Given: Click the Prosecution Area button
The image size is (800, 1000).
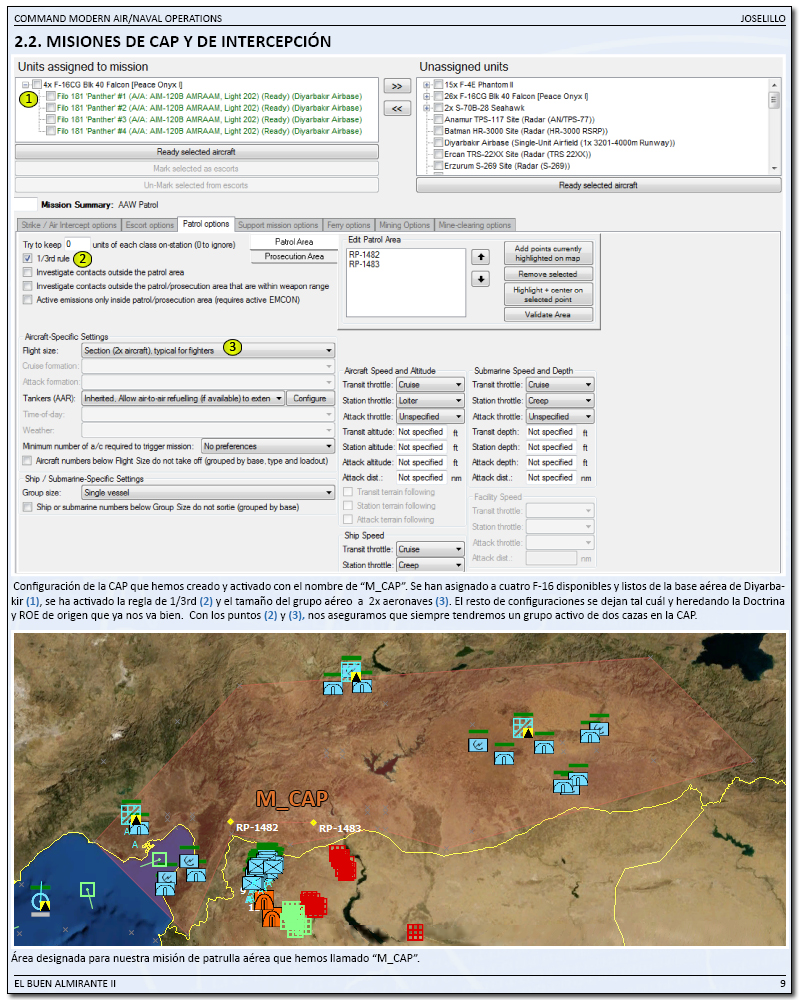Looking at the screenshot, I should 294,256.
